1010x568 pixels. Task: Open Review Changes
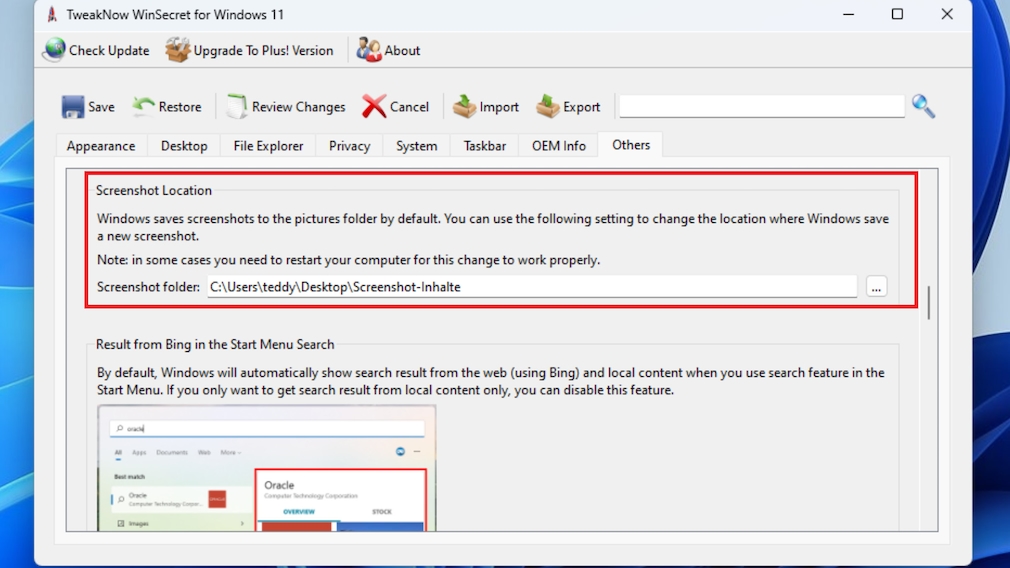[286, 107]
